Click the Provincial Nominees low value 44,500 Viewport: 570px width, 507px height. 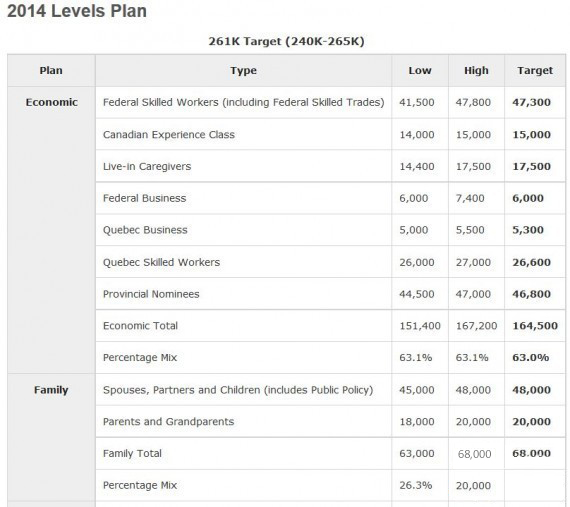417,294
